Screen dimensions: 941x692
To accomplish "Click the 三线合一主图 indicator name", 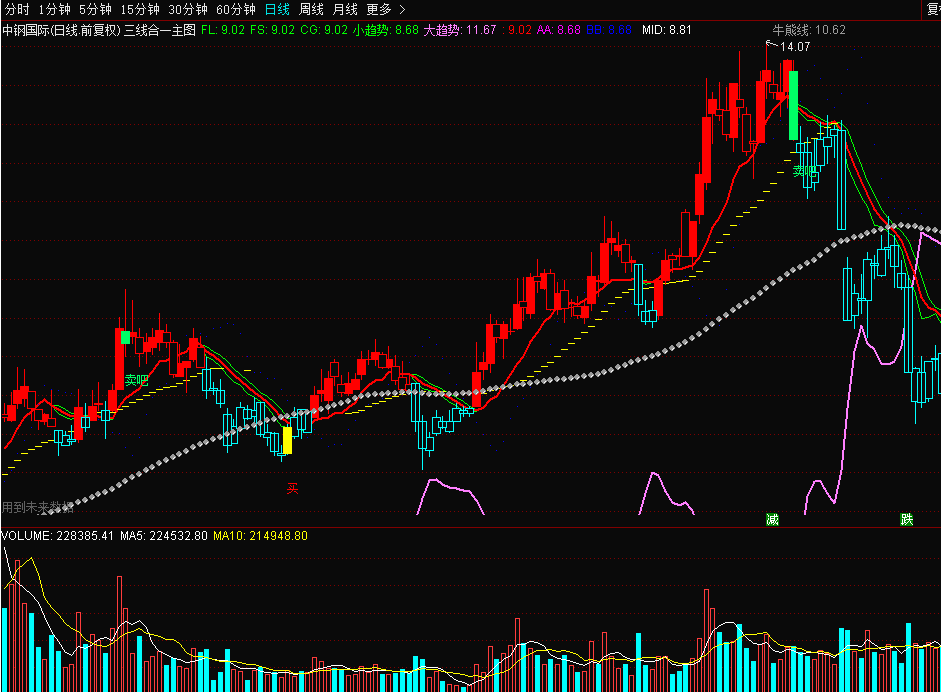I will tap(160, 30).
